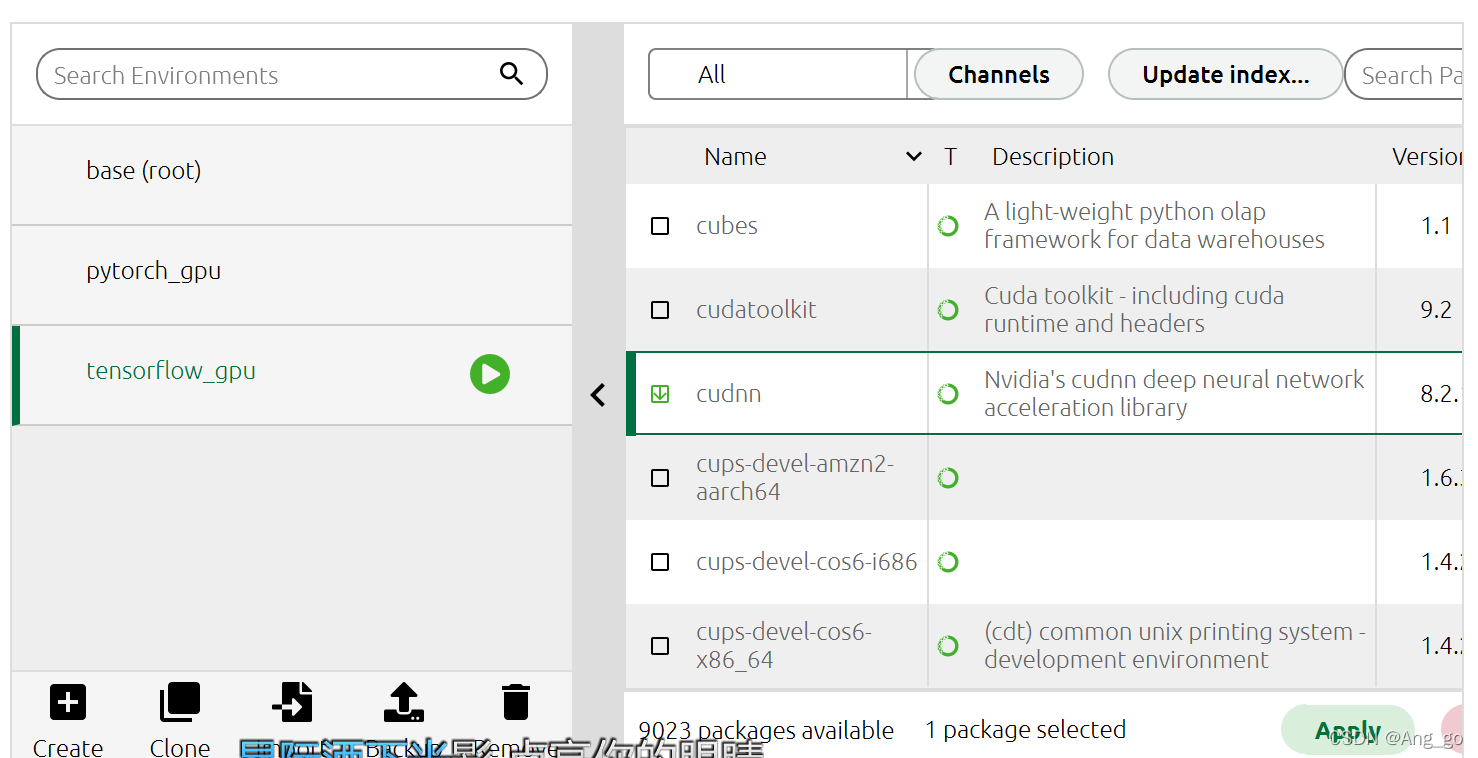Open the All package filter dropdown
The height and width of the screenshot is (758, 1478).
coord(780,75)
